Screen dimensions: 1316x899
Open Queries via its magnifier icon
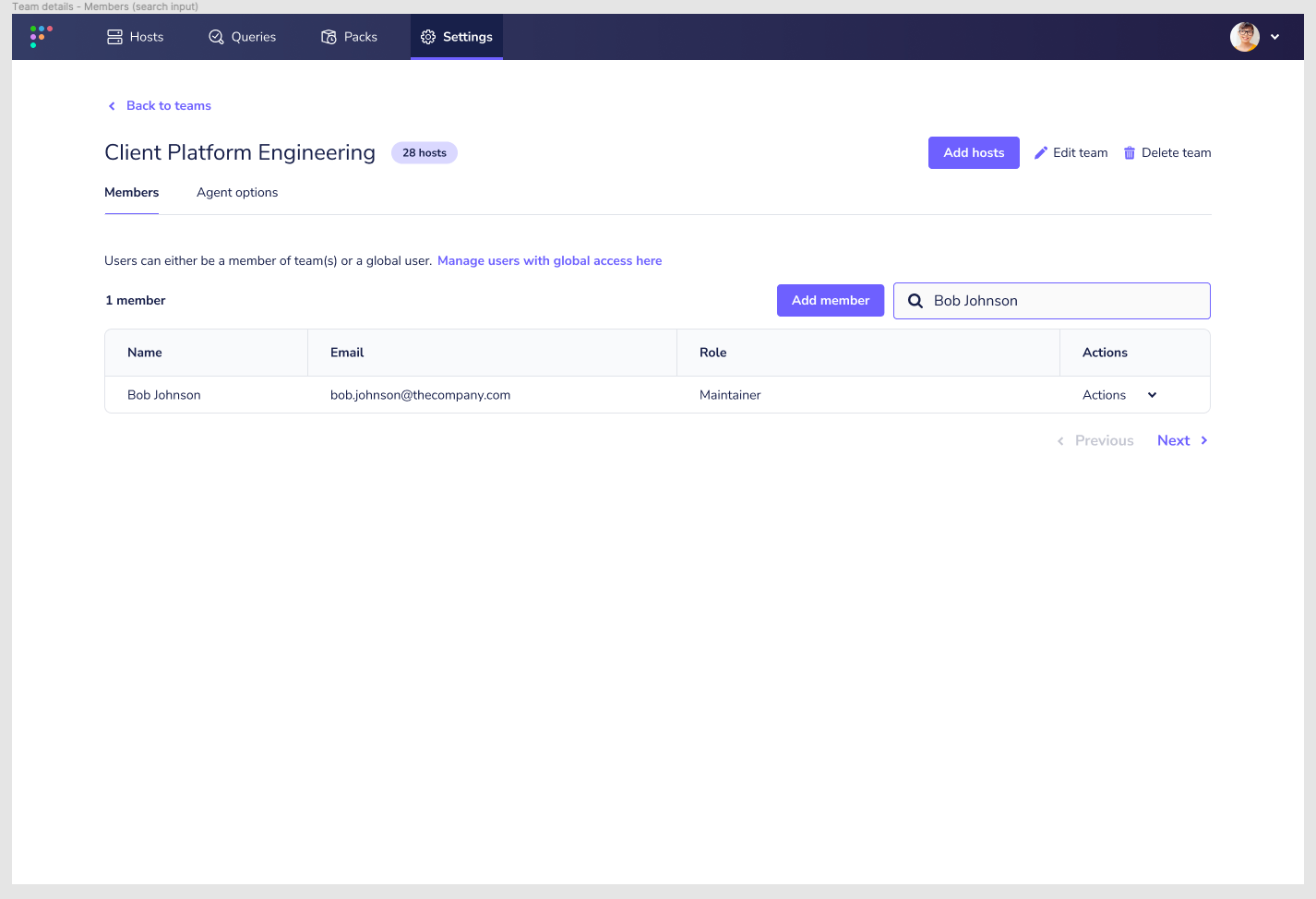215,36
